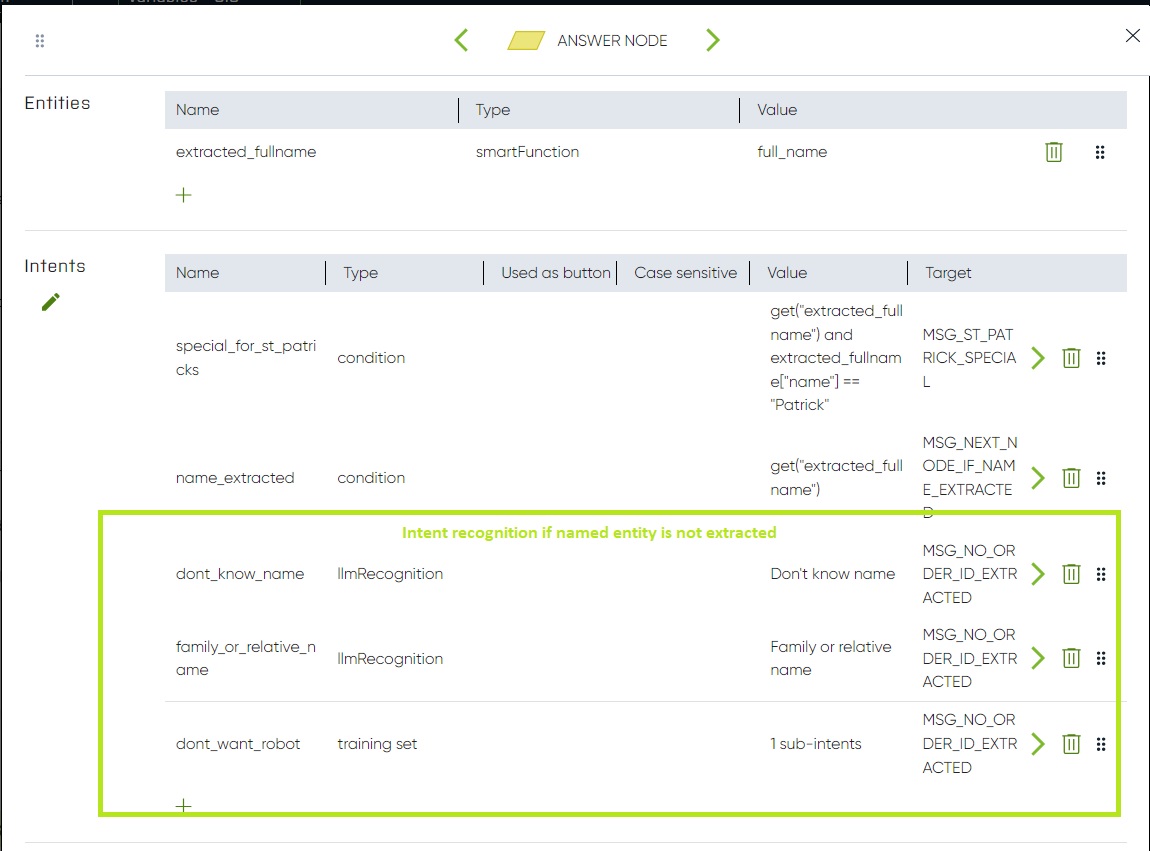Edit intents using the pencil icon
This screenshot has height=851, width=1150.
(51, 302)
